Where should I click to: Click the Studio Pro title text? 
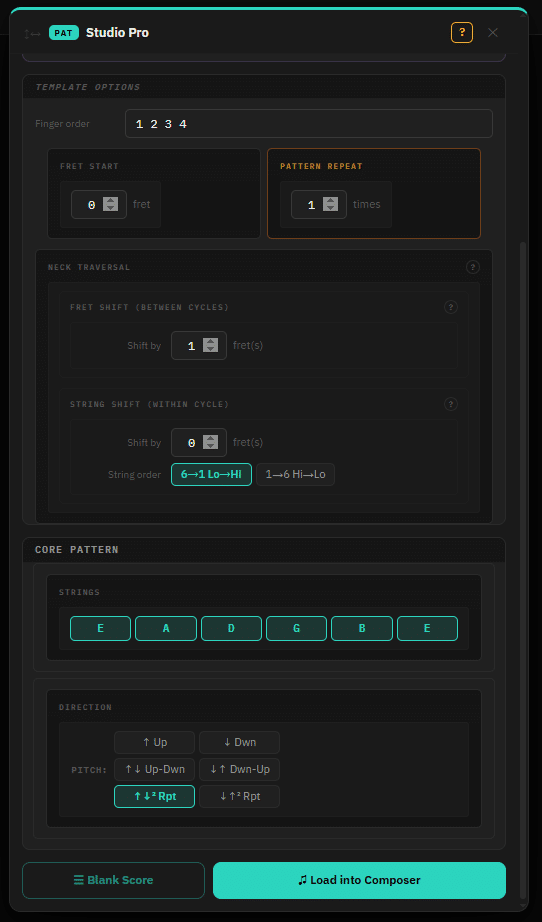point(117,32)
